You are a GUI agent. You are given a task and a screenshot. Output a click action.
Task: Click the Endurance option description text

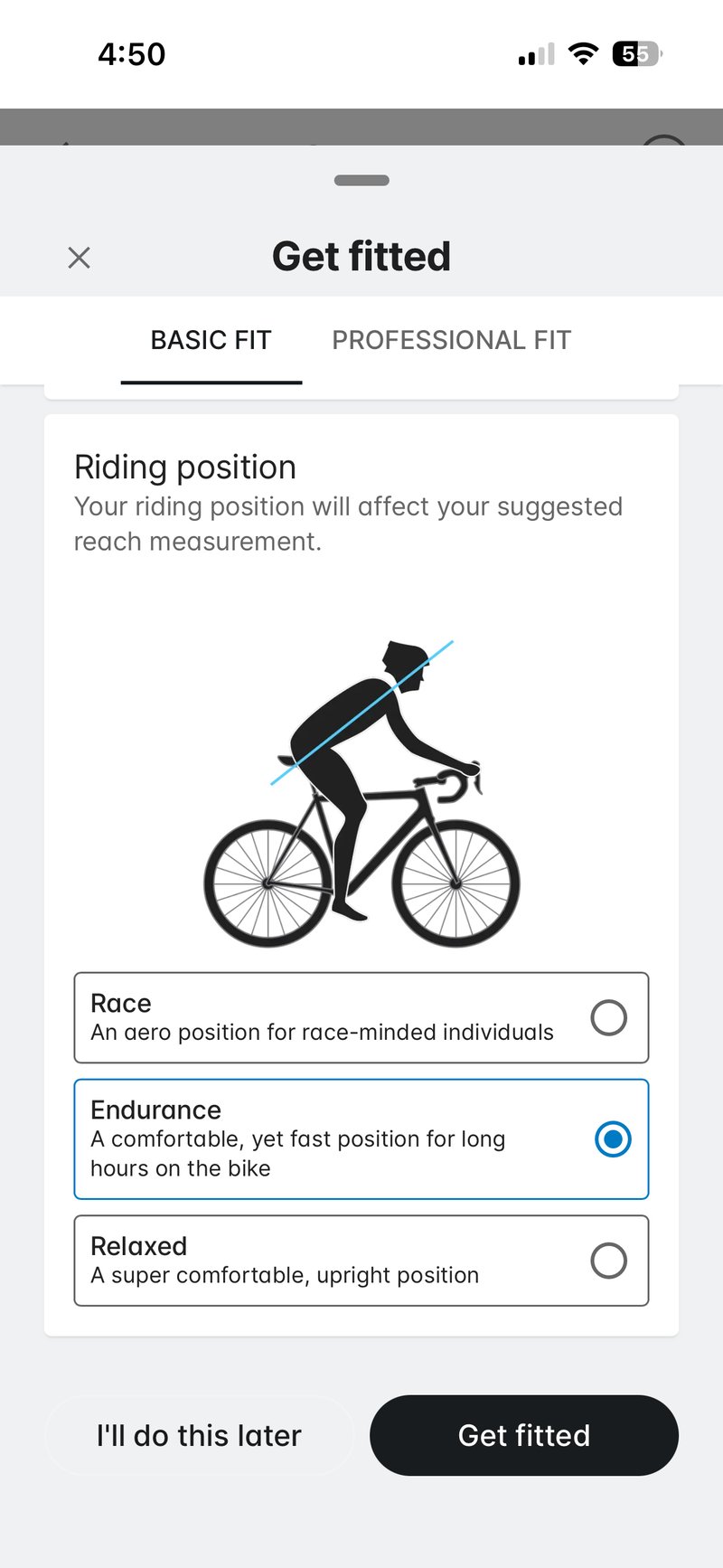[x=297, y=1153]
